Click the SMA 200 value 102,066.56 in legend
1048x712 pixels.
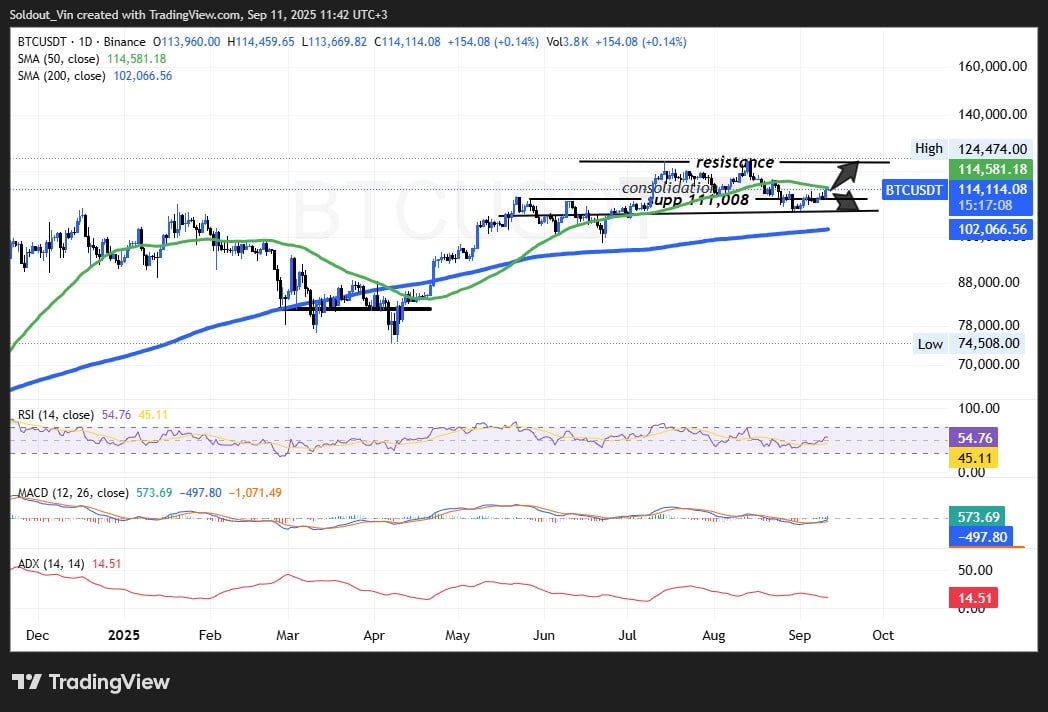[142, 76]
